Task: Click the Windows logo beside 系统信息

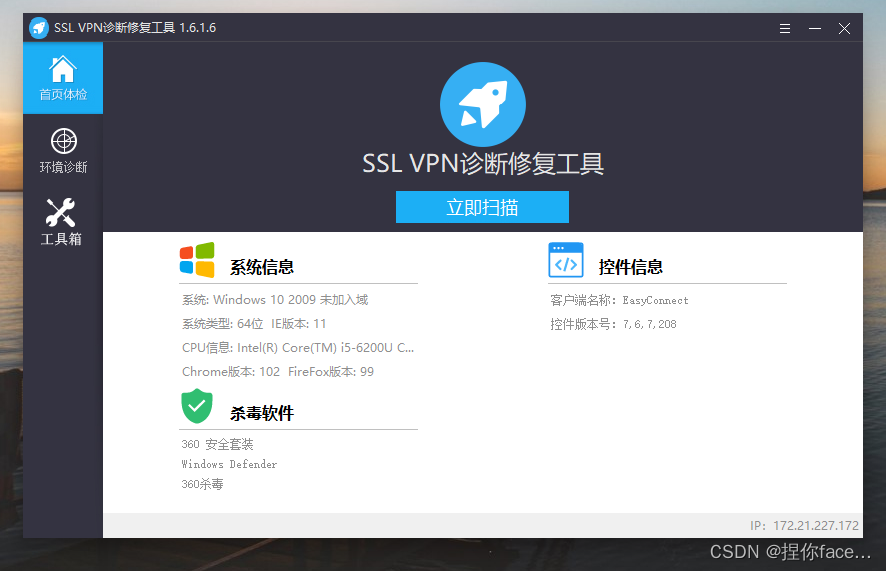Action: coord(197,260)
